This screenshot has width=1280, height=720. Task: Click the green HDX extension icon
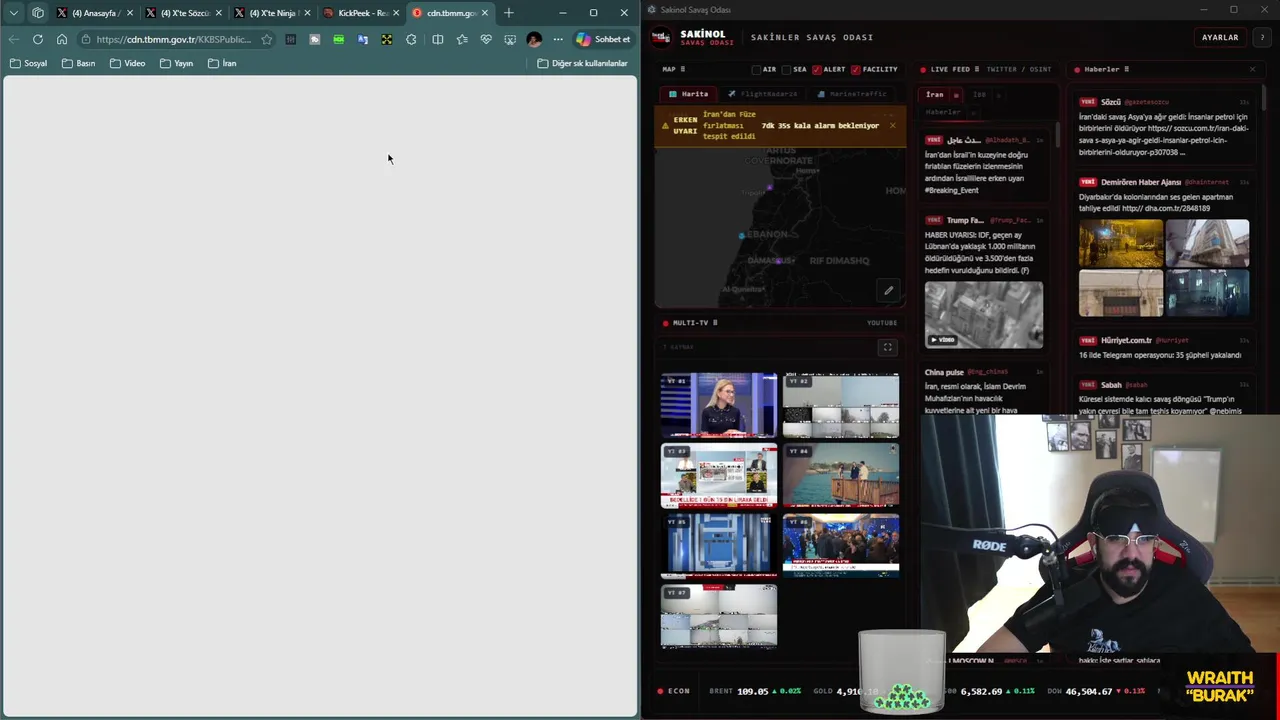pyautogui.click(x=339, y=39)
